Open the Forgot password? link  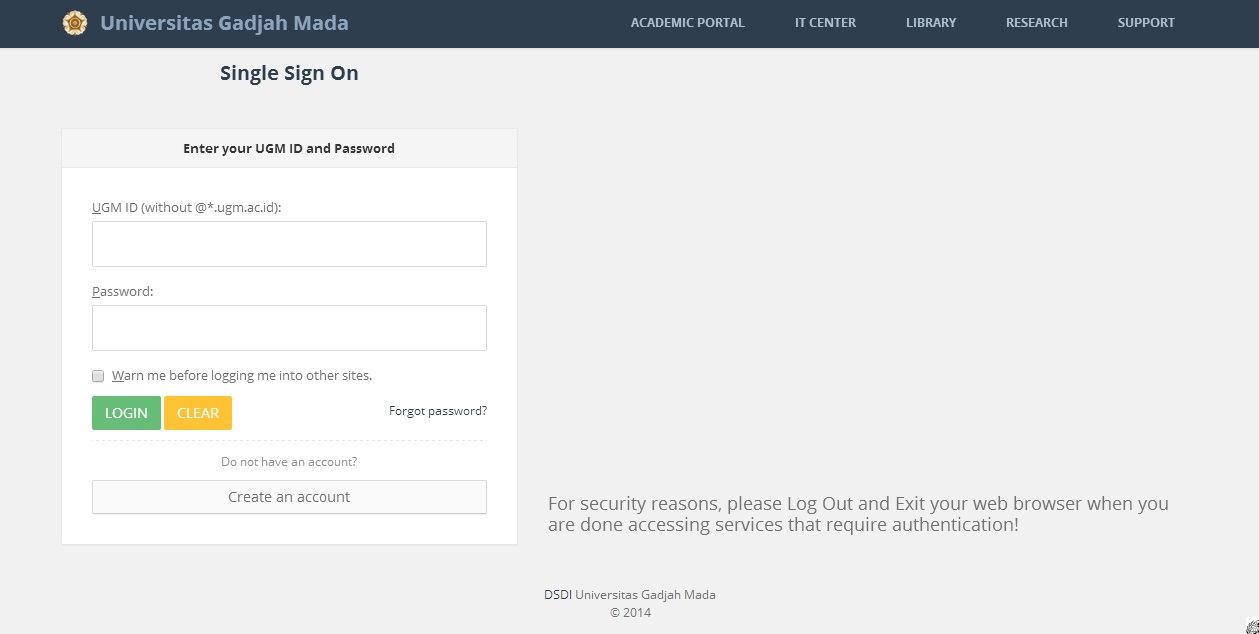pos(438,411)
